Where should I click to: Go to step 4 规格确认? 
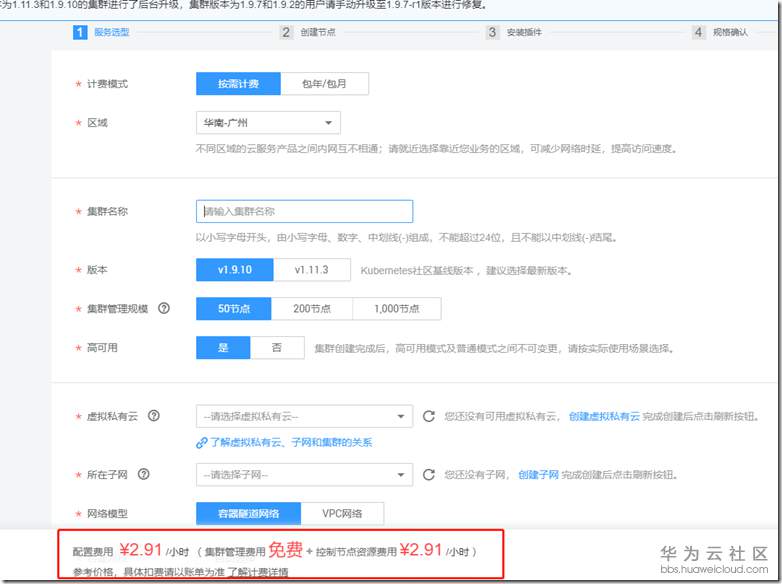point(720,32)
